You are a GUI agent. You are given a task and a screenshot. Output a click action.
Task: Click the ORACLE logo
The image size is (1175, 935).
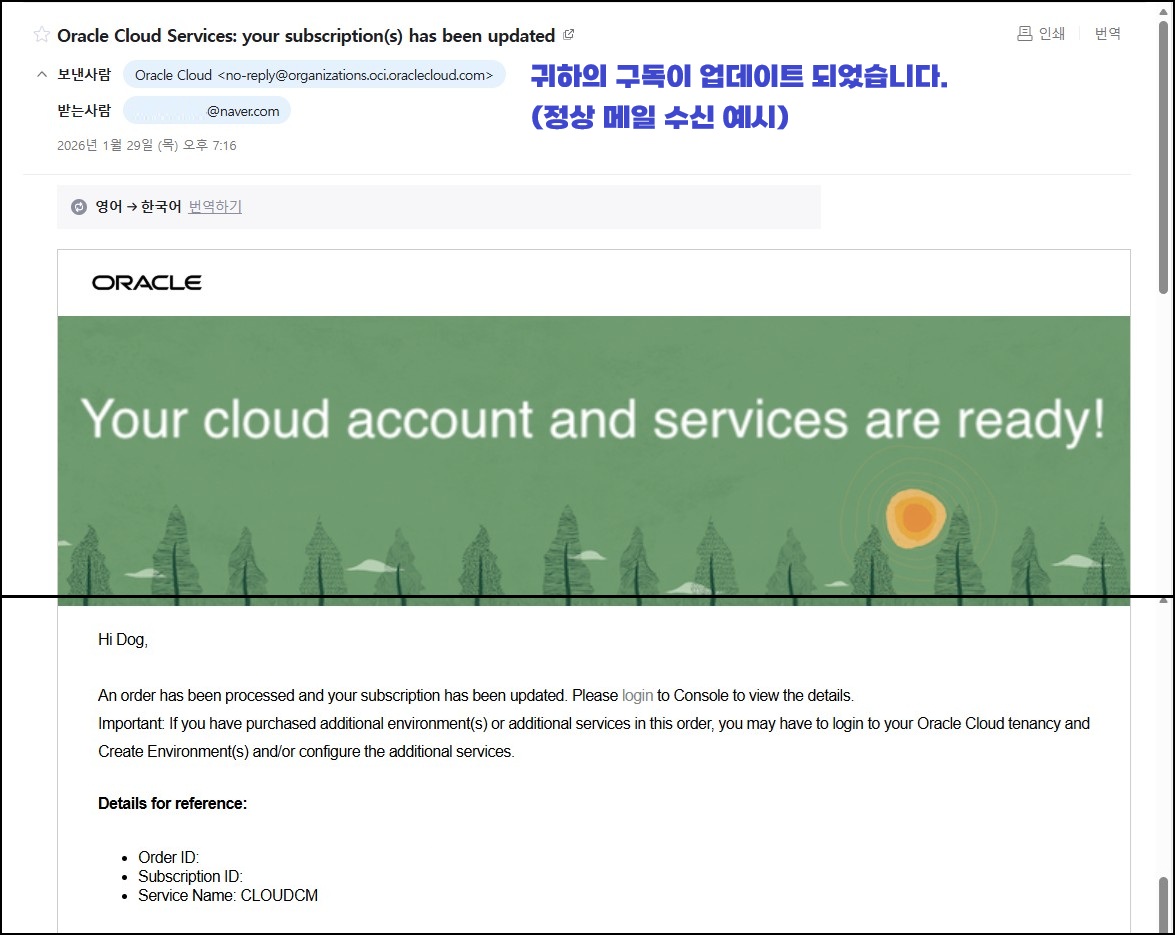pyautogui.click(x=147, y=282)
